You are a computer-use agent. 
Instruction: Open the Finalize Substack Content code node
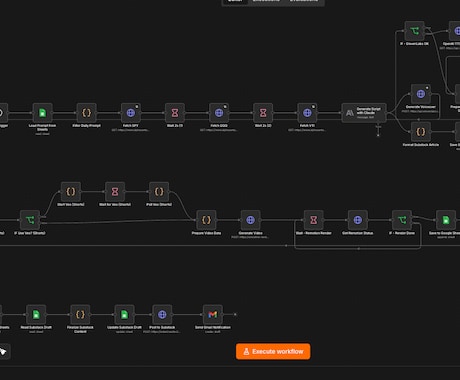click(x=80, y=314)
